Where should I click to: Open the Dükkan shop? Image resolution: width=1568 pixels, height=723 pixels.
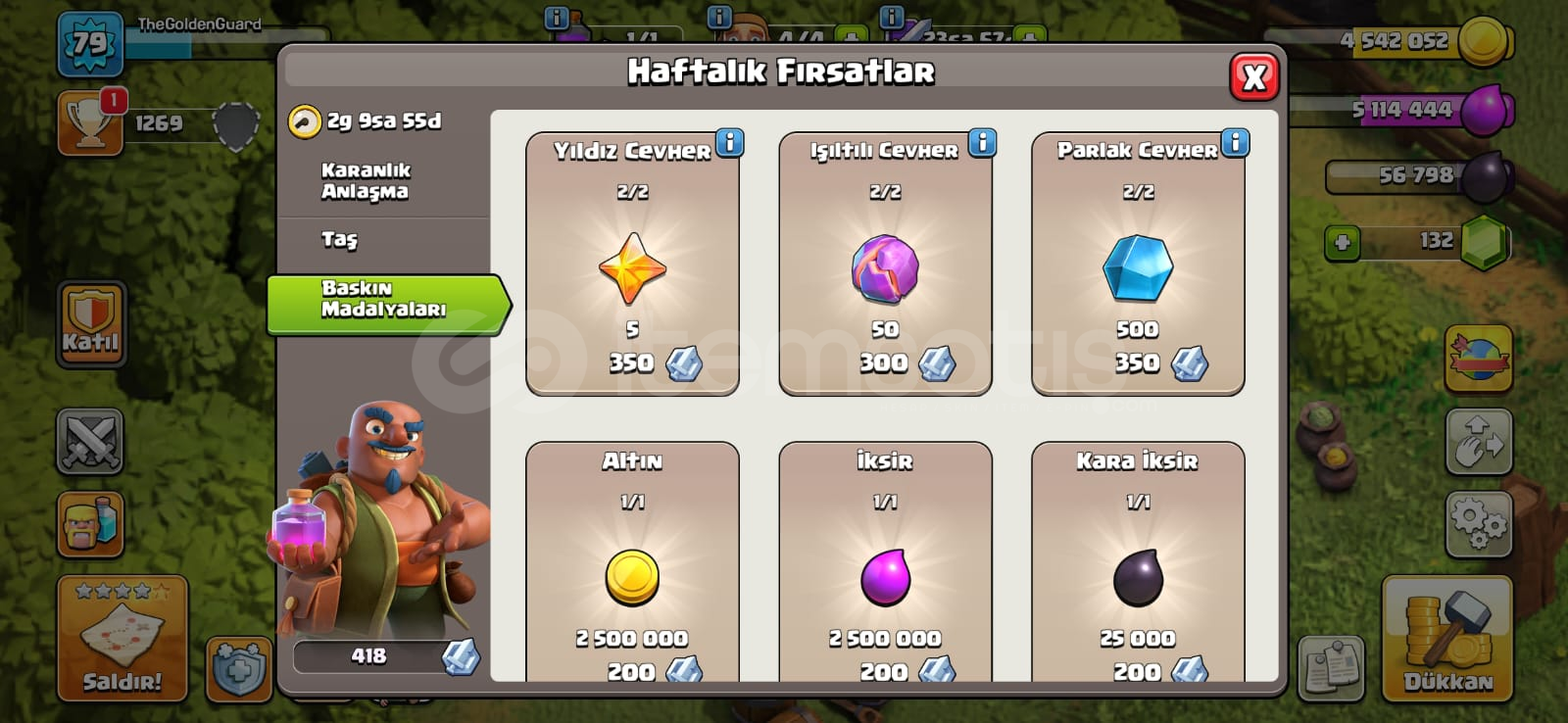pyautogui.click(x=1447, y=639)
